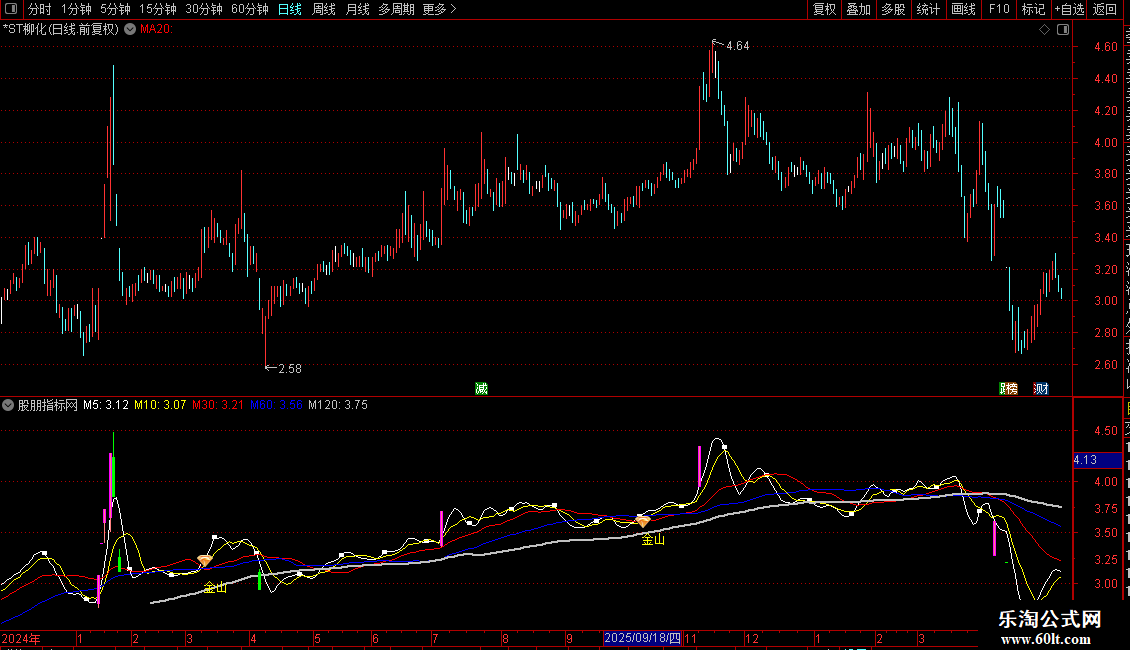Click the yellow M10: 3.07 value
1130x650 pixels.
(x=160, y=405)
